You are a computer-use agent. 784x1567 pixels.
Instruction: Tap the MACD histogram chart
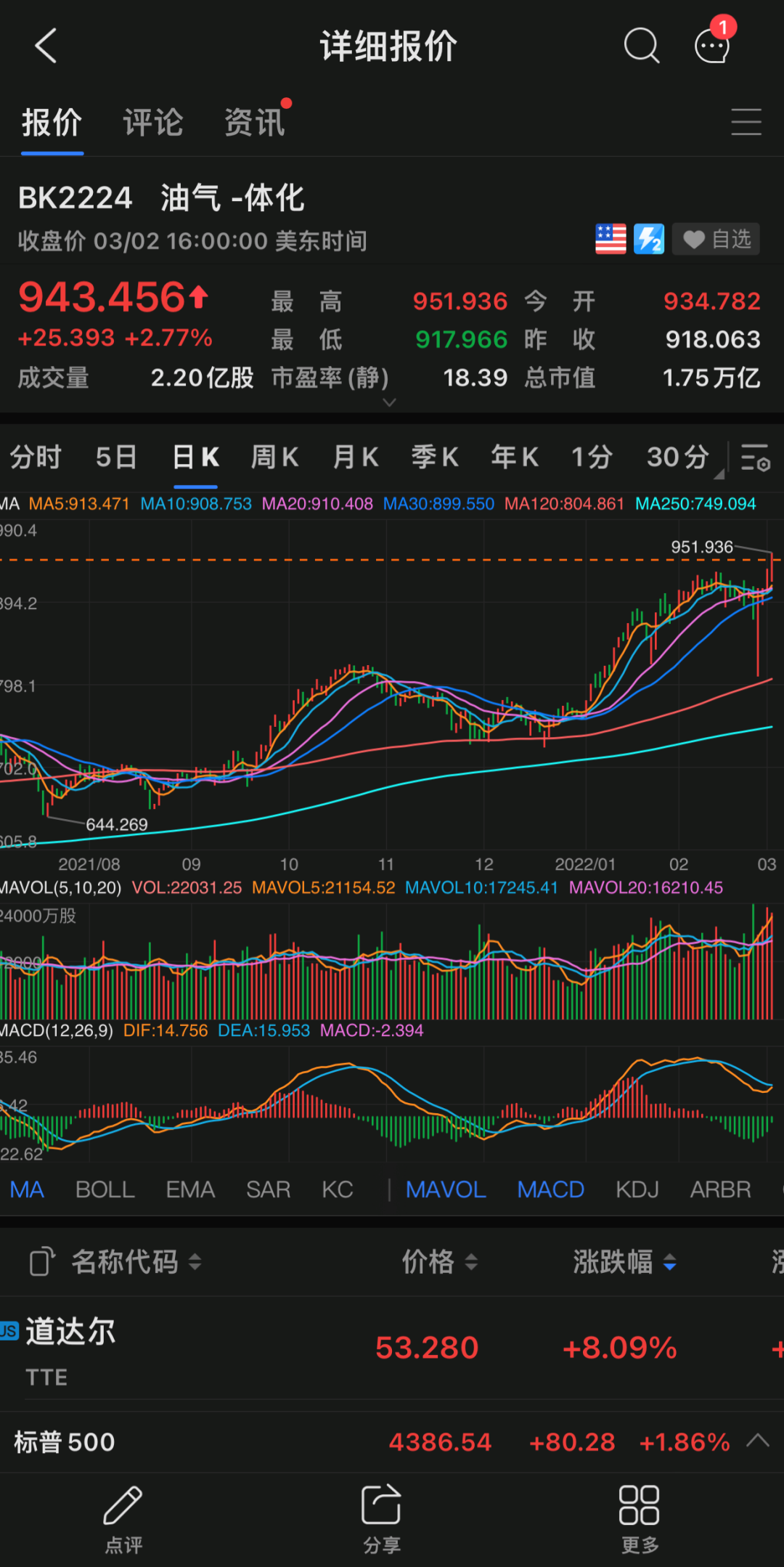coord(386,1104)
